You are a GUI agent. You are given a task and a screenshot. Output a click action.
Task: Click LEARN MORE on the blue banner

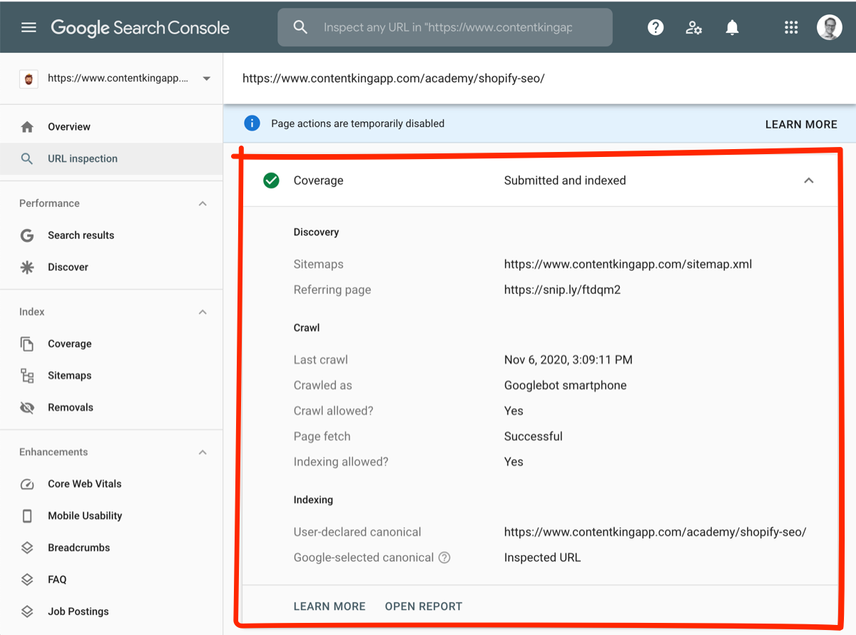[x=801, y=124]
